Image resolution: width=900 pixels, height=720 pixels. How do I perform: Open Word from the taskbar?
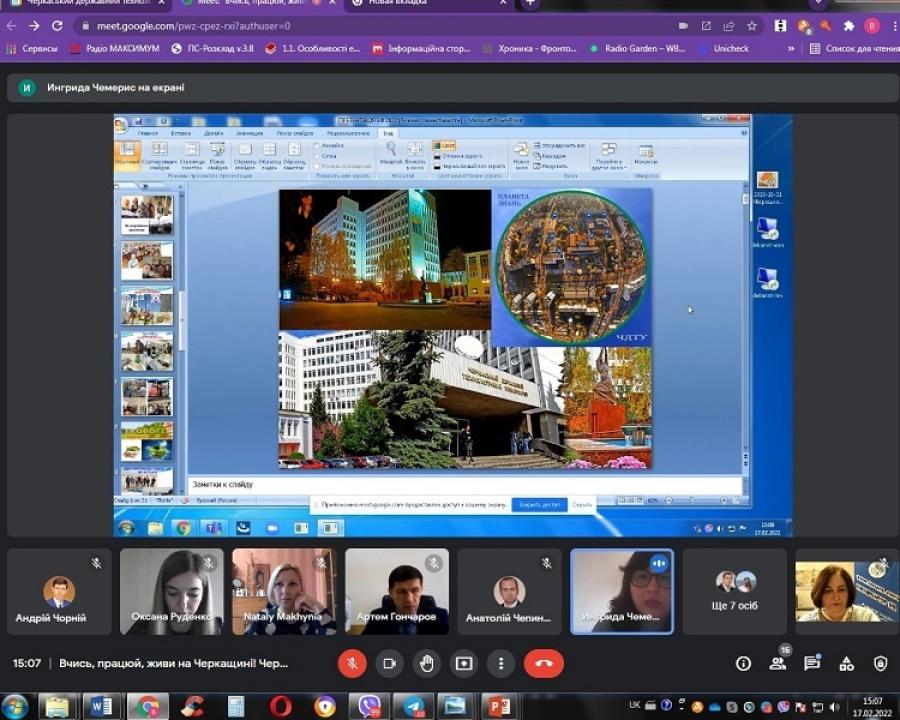[x=102, y=707]
